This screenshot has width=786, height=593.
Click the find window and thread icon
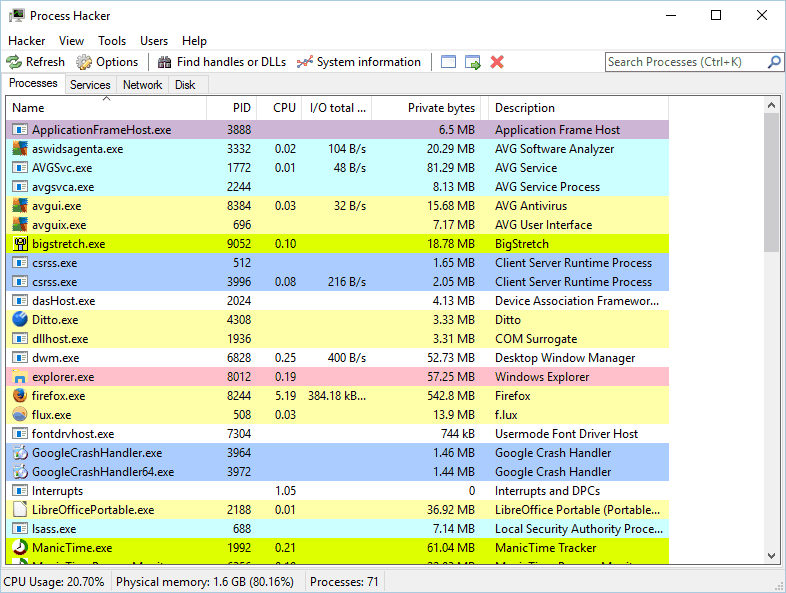click(472, 62)
